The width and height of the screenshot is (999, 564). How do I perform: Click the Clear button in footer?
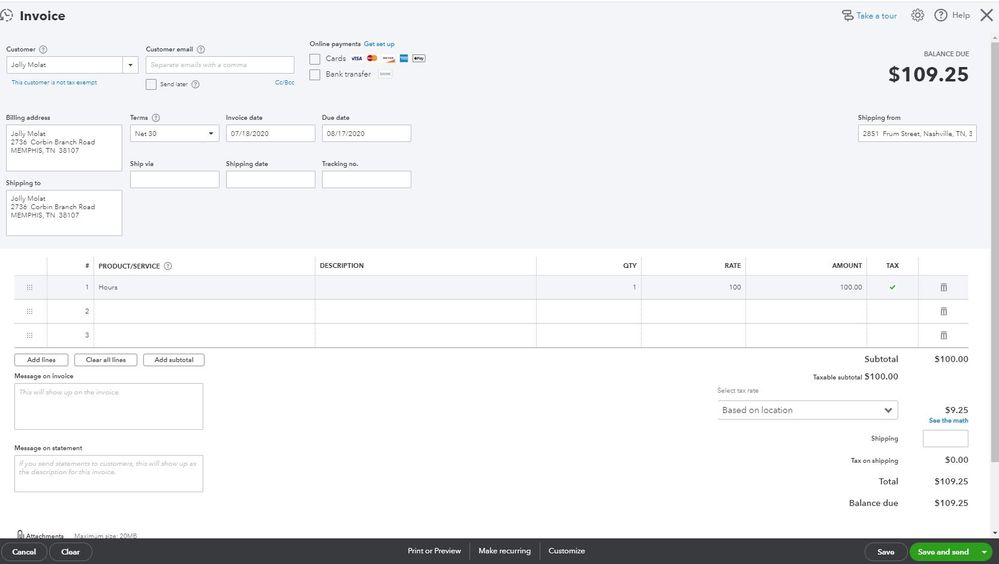70,552
